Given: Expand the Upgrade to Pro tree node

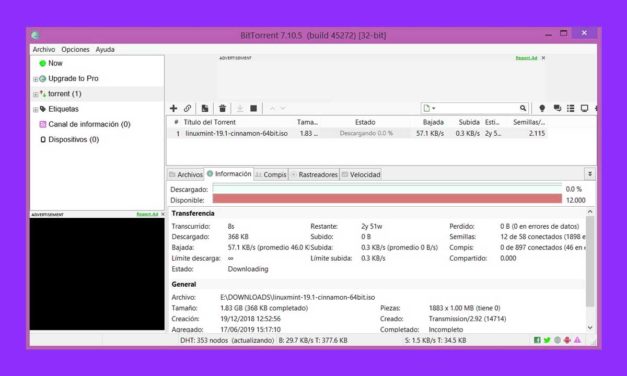Looking at the screenshot, I should tap(35, 79).
